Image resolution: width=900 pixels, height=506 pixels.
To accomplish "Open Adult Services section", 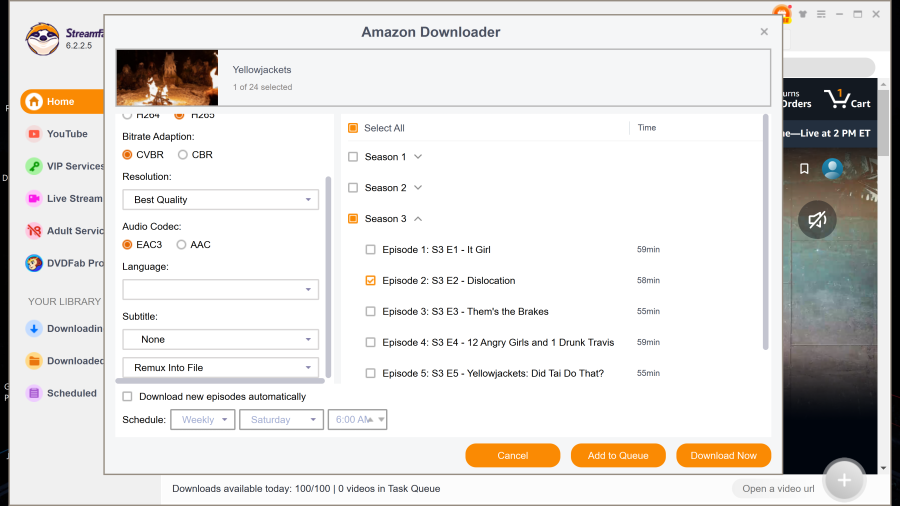I will point(62,231).
